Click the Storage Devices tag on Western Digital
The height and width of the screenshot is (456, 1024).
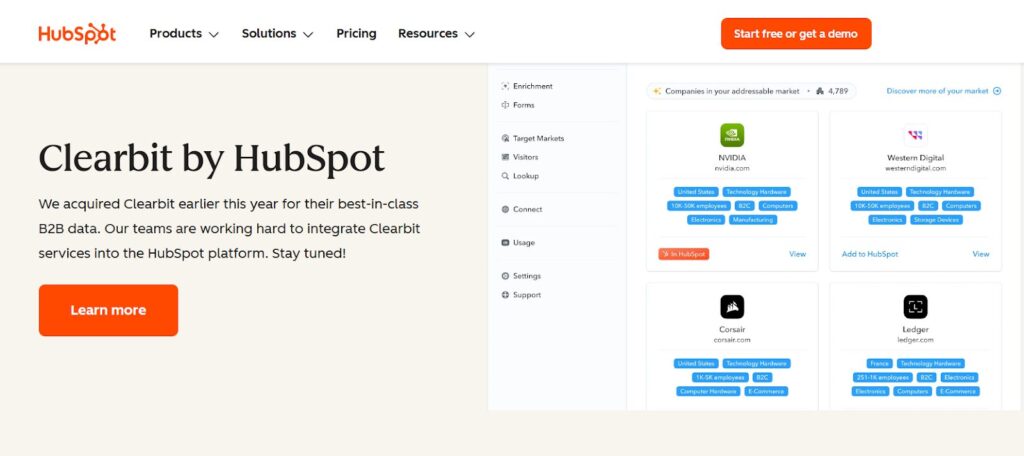[936, 220]
